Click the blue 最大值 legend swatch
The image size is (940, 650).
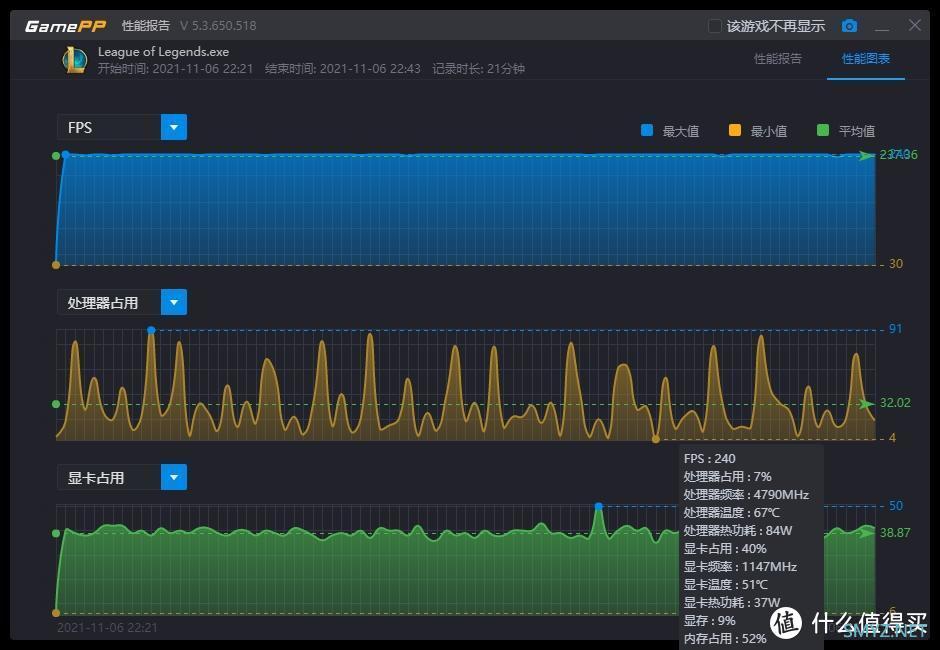647,130
